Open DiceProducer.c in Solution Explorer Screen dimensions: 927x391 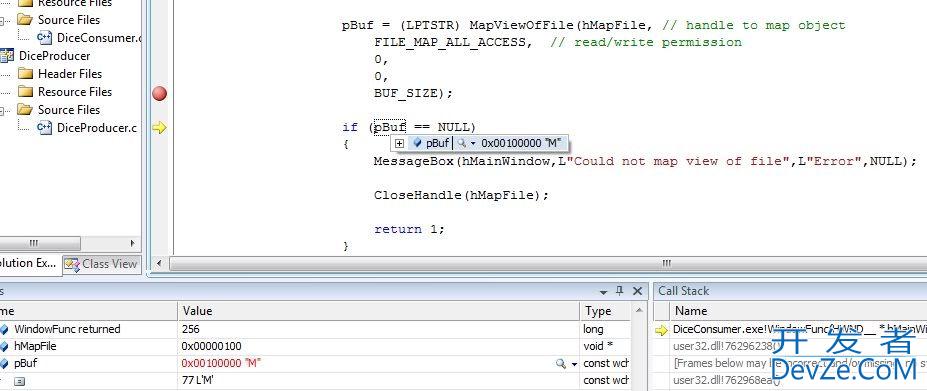[x=97, y=128]
